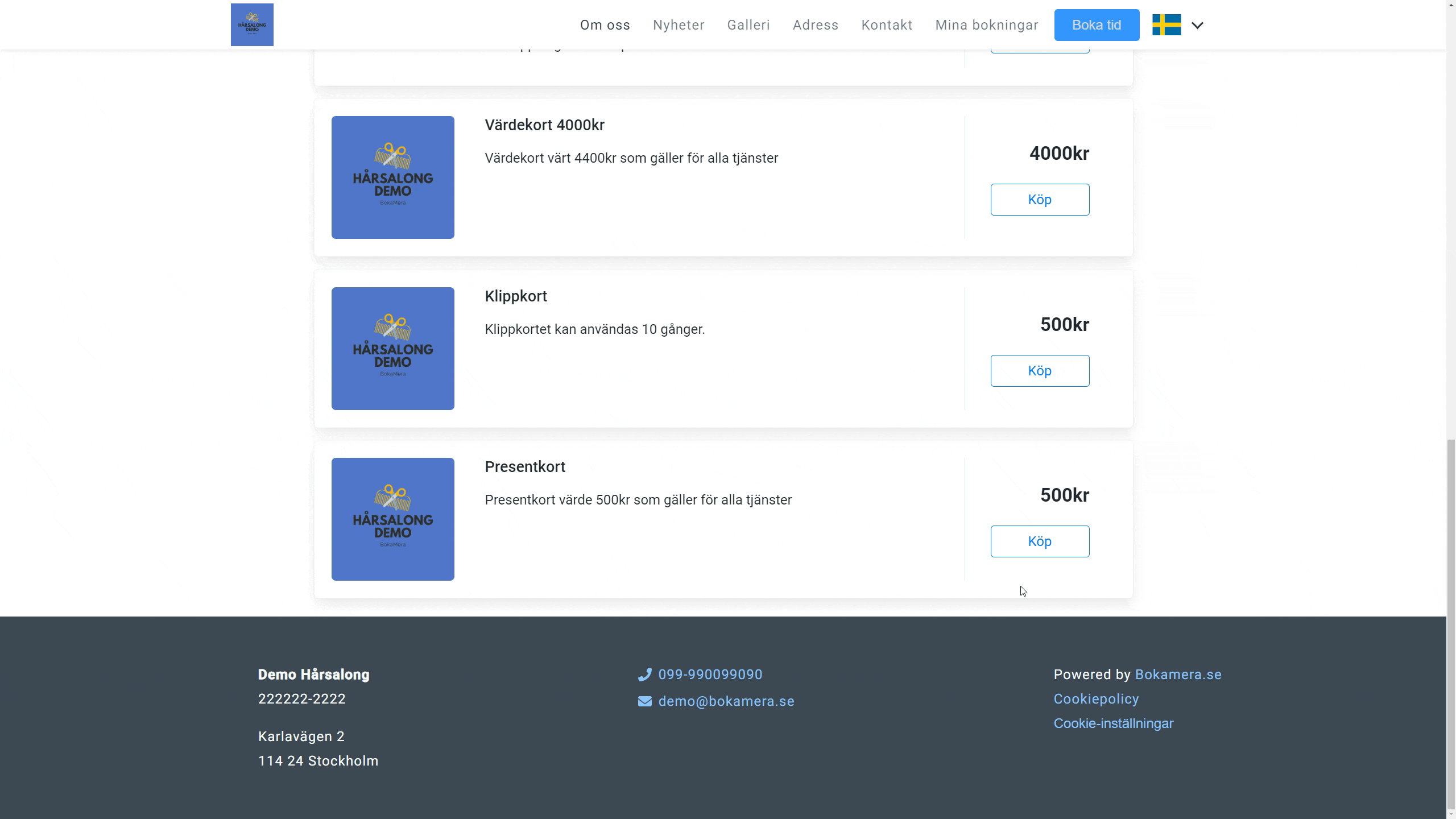
Task: Open the Värdekort 4000kr product image
Action: point(393,177)
